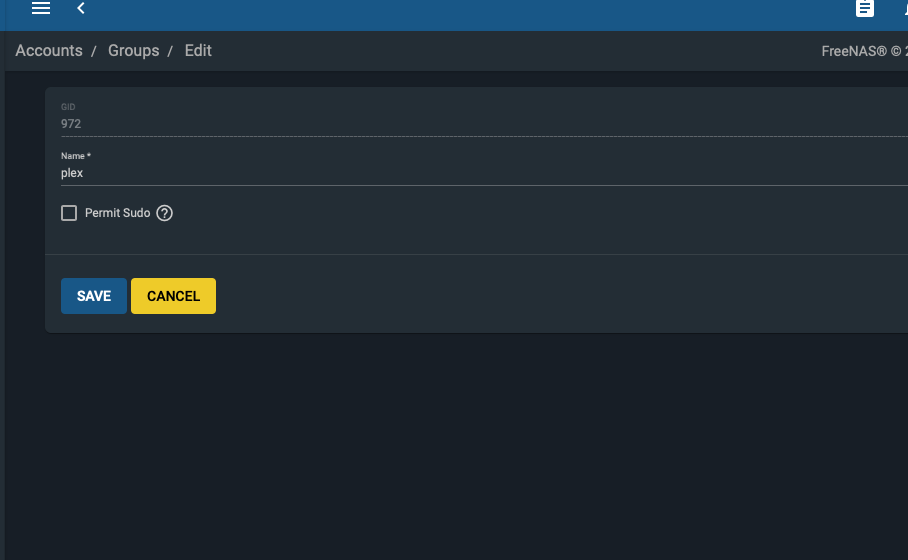Image resolution: width=908 pixels, height=560 pixels.
Task: Click the GID field label
Action: pos(68,107)
